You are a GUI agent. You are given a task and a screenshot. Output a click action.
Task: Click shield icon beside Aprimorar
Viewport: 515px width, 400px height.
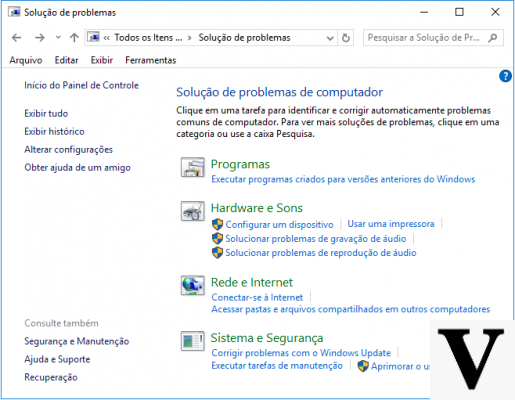[363, 366]
